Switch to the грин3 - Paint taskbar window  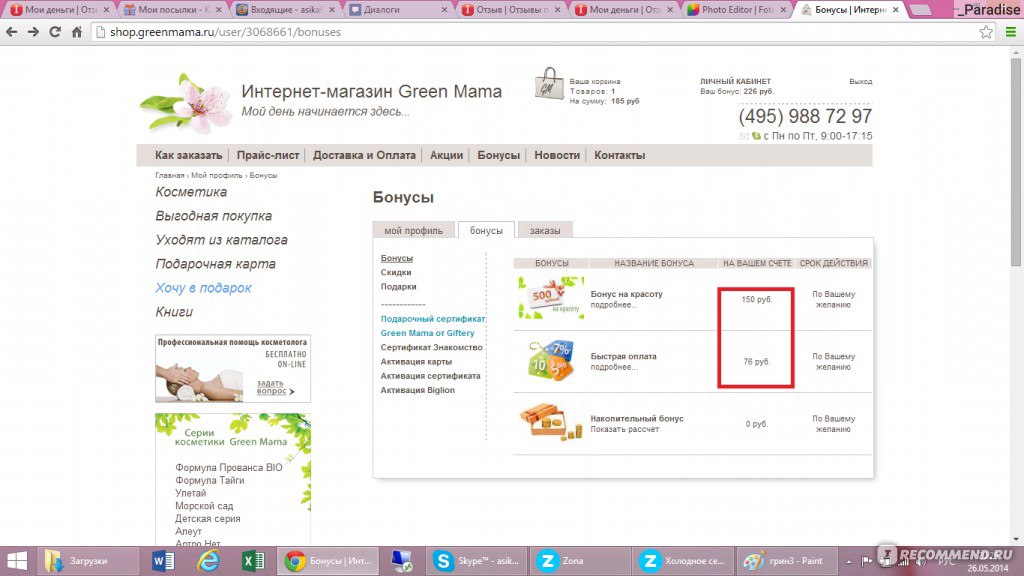(x=786, y=561)
